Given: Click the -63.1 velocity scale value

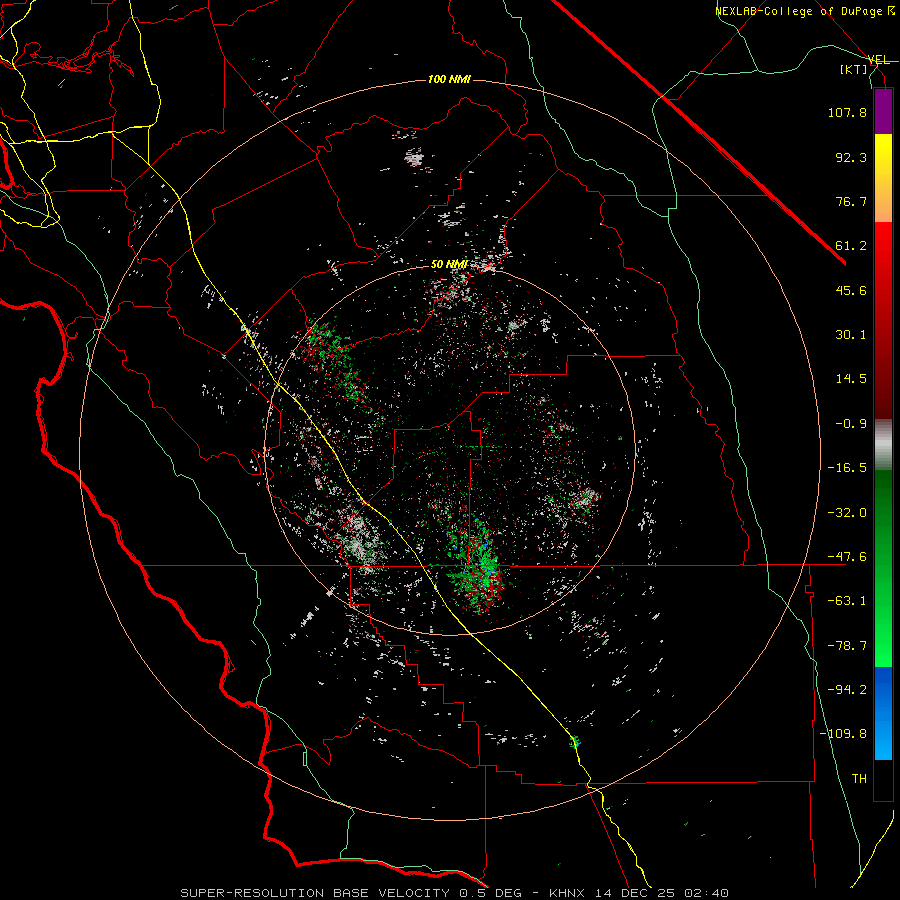Looking at the screenshot, I should pos(847,601).
